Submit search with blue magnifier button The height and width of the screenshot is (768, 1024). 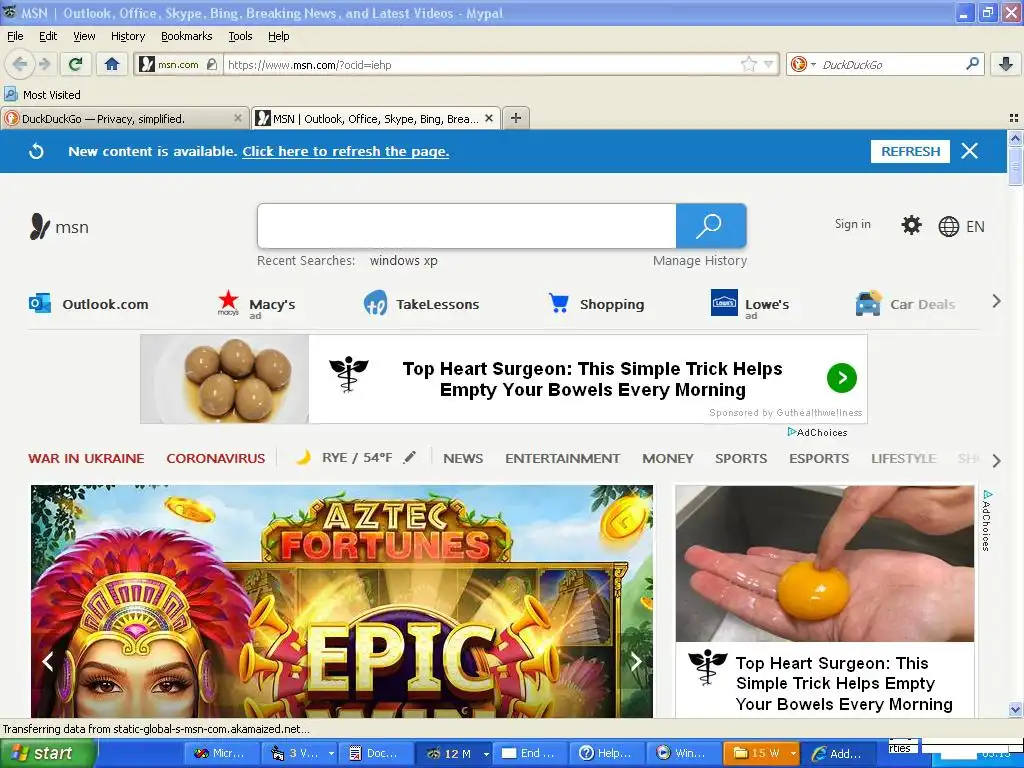pos(711,226)
